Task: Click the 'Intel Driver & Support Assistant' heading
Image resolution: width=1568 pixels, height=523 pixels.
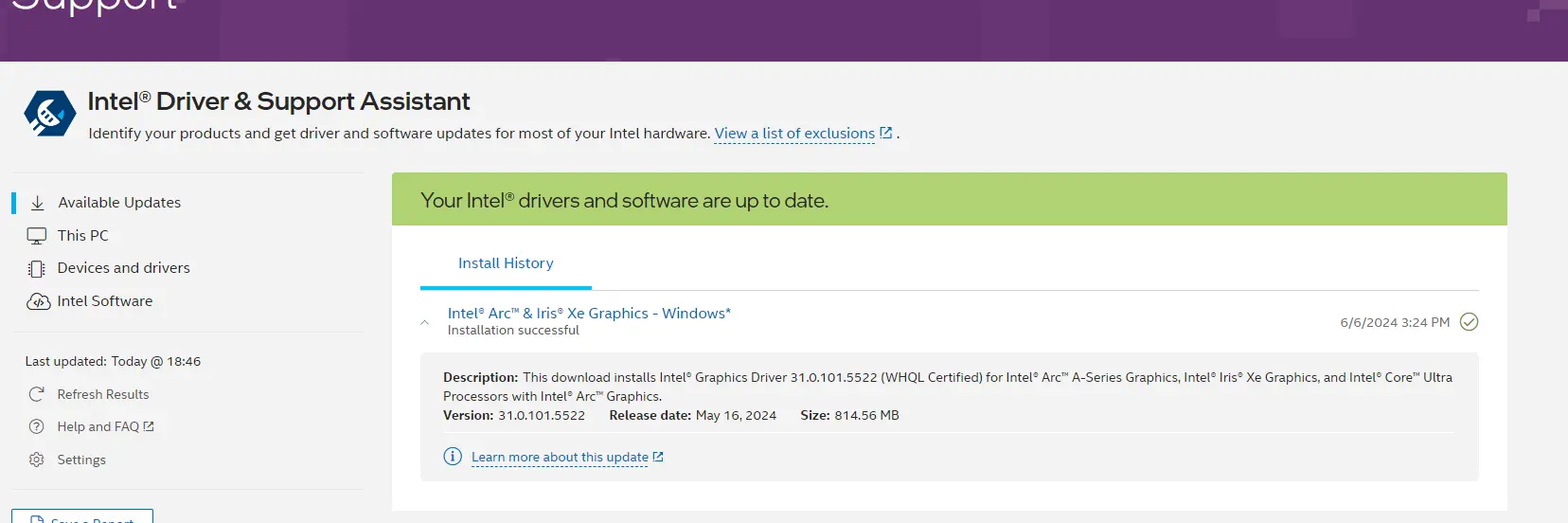Action: coord(278,101)
